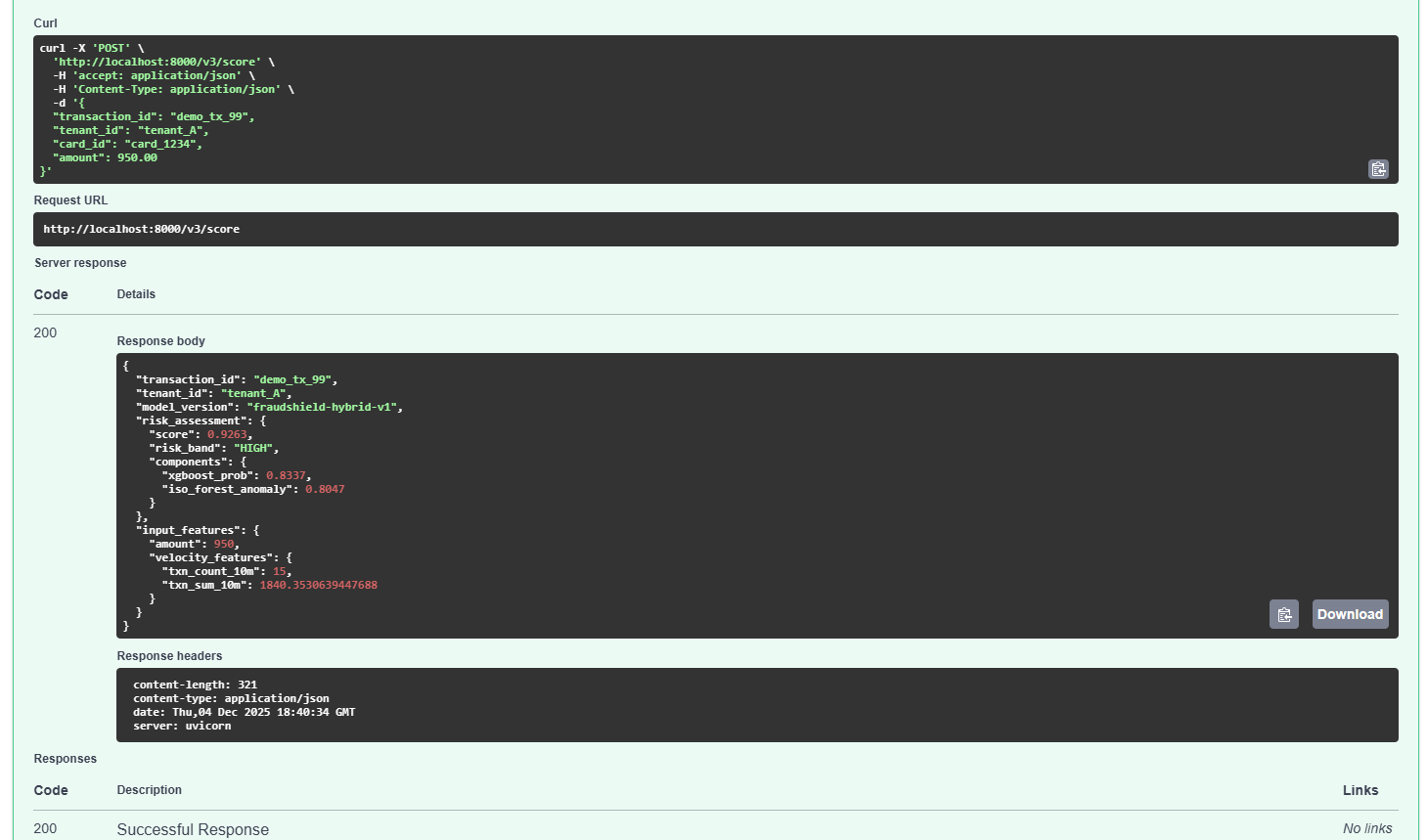Click the iso_forest_anomaly value 0.8047

325,489
